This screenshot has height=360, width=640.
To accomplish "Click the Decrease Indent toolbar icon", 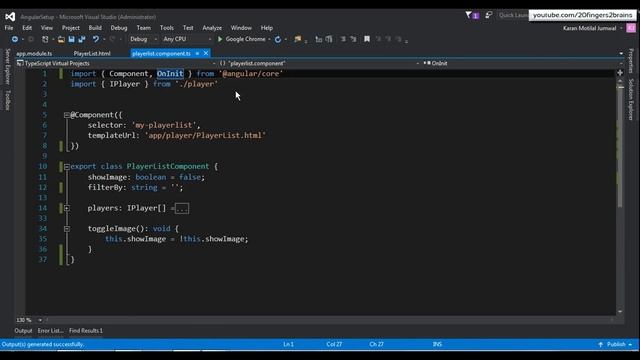I will tap(319, 39).
